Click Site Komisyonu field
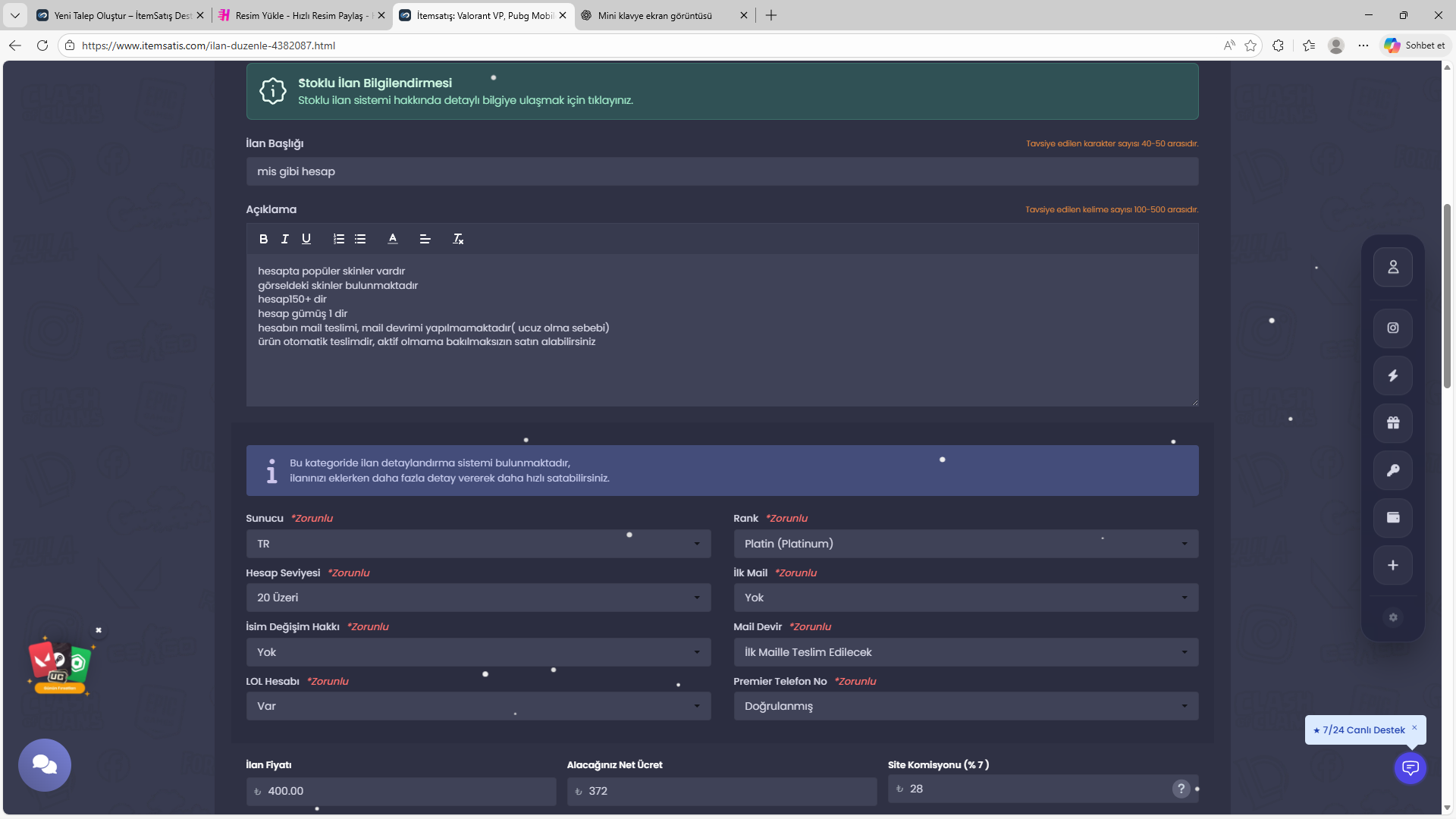Viewport: 1456px width, 819px height. coord(1043,789)
